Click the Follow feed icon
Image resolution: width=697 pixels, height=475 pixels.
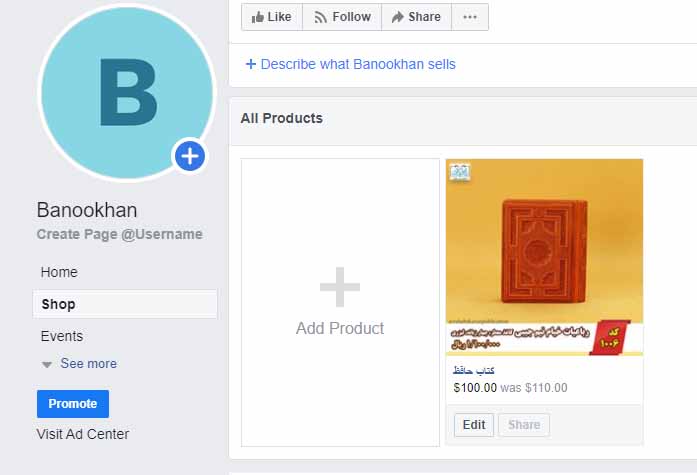(x=320, y=17)
